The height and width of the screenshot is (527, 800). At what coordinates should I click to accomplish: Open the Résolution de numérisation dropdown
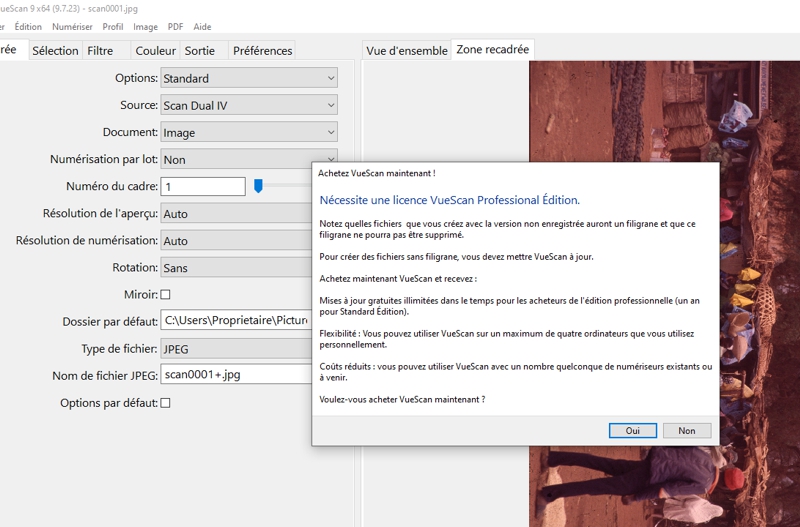[236, 240]
